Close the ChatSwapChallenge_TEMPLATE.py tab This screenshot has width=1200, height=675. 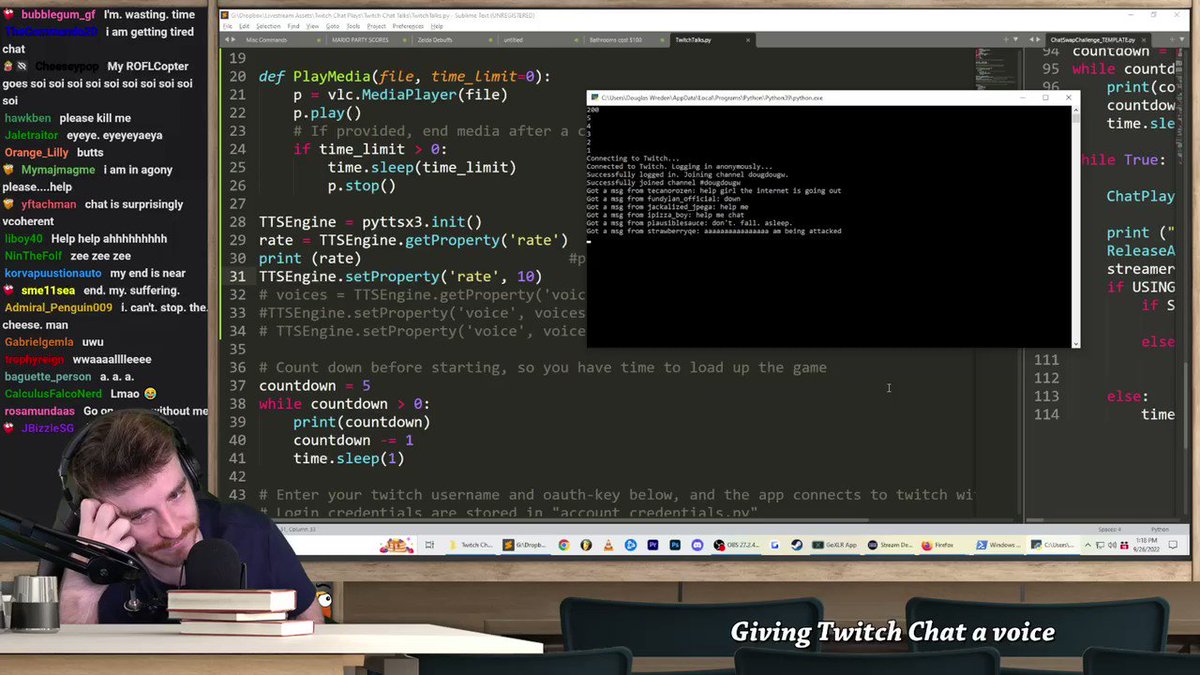tap(1143, 40)
